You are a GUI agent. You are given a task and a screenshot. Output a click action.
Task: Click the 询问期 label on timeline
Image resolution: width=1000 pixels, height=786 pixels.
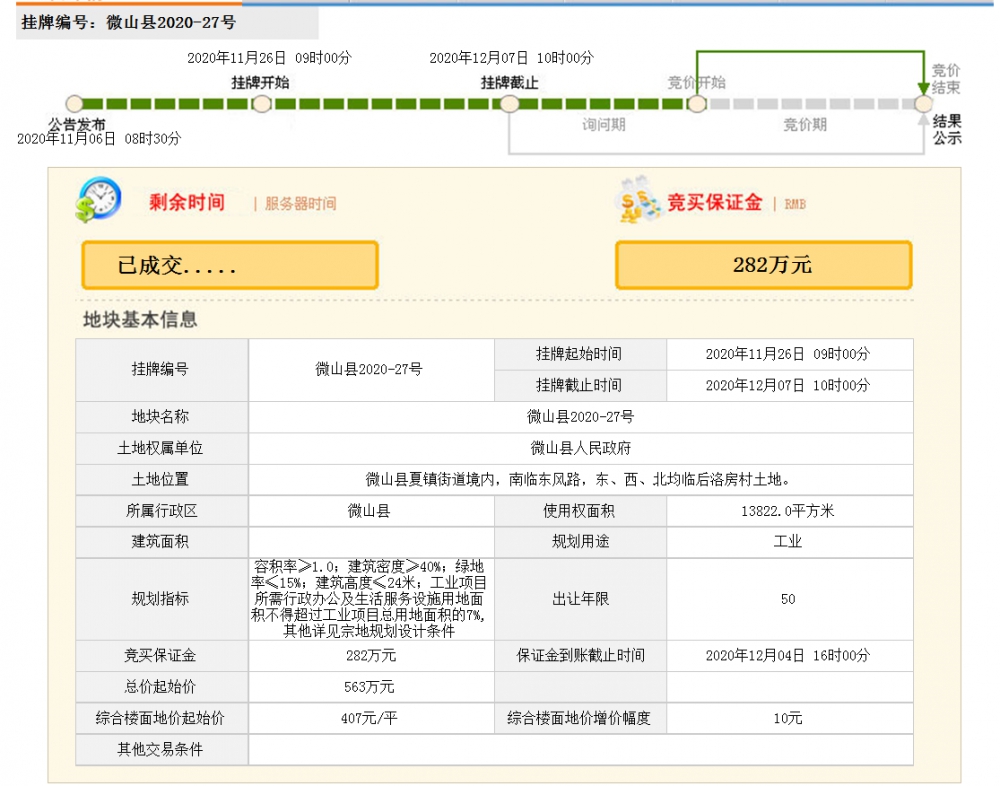pos(603,124)
